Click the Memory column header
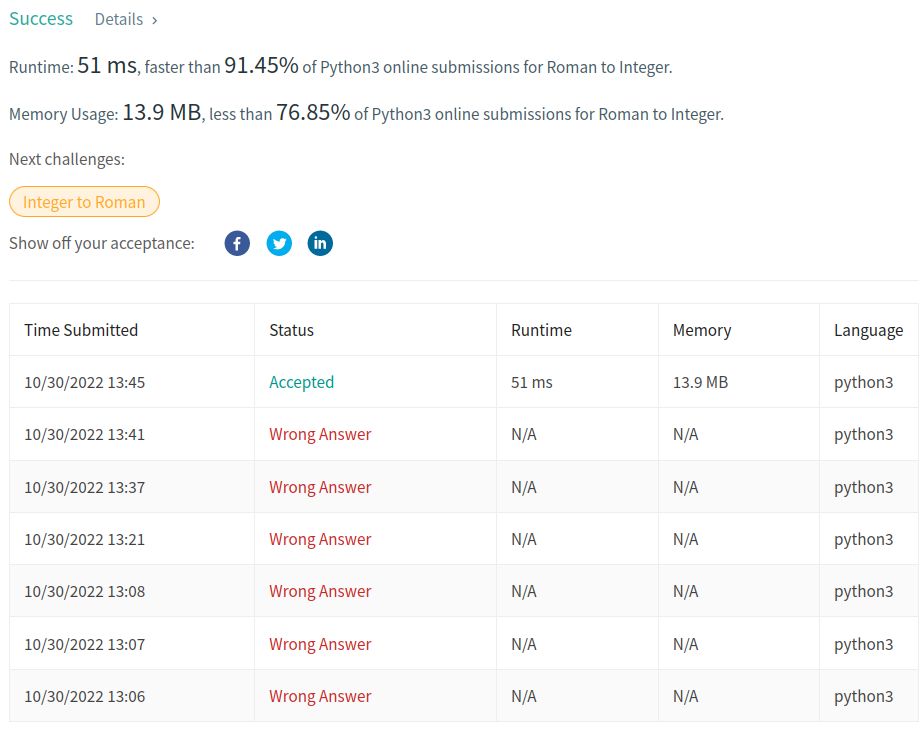Image resolution: width=924 pixels, height=736 pixels. coord(702,330)
